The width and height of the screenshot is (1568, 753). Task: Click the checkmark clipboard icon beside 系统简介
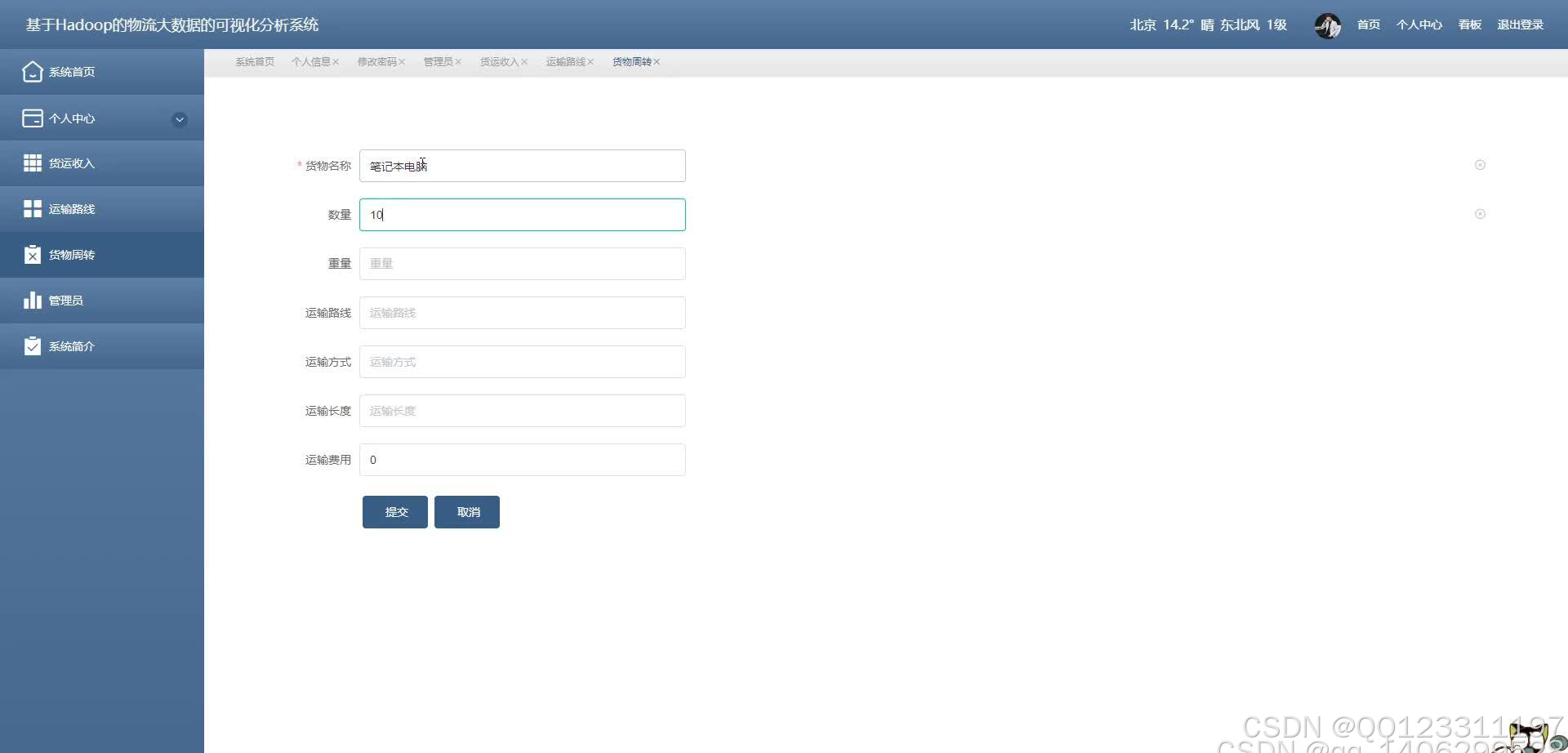33,346
